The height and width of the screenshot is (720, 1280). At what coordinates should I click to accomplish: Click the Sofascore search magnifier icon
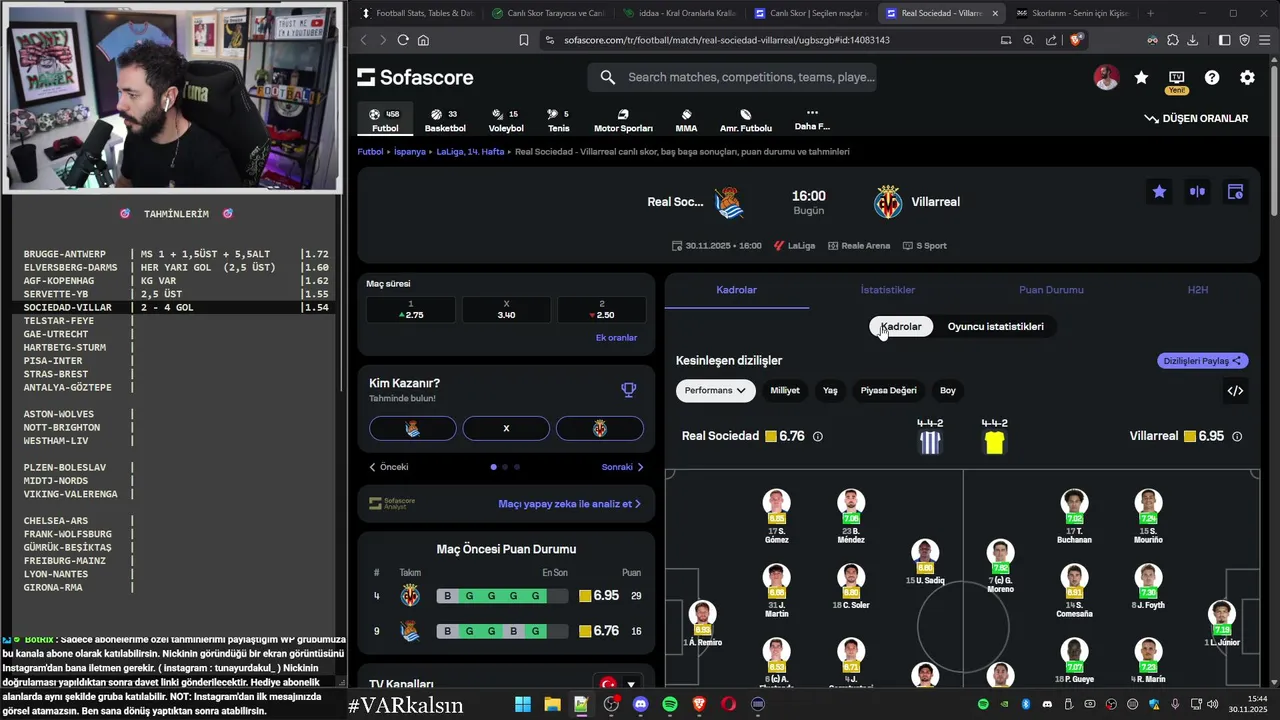tap(608, 77)
